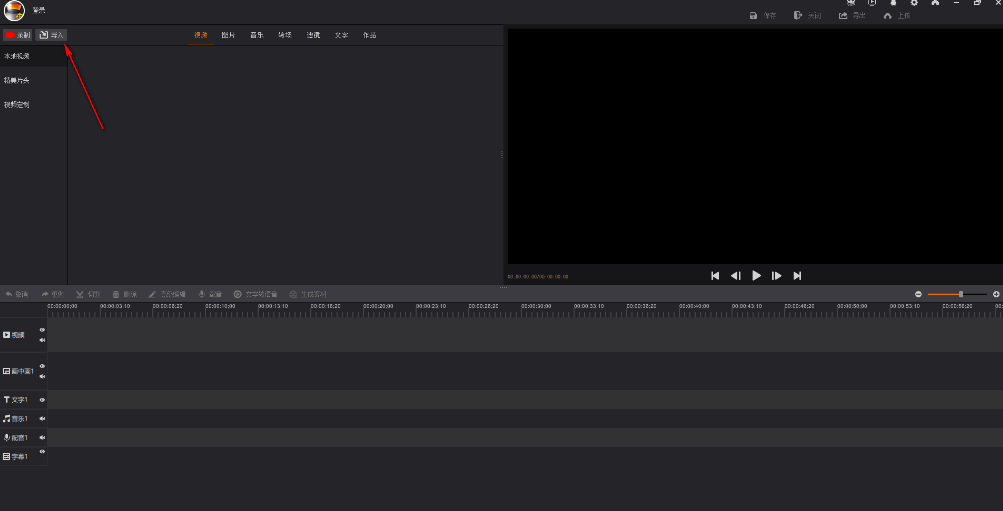Zoom in timeline with the plus icon
This screenshot has height=511, width=1003.
(996, 294)
